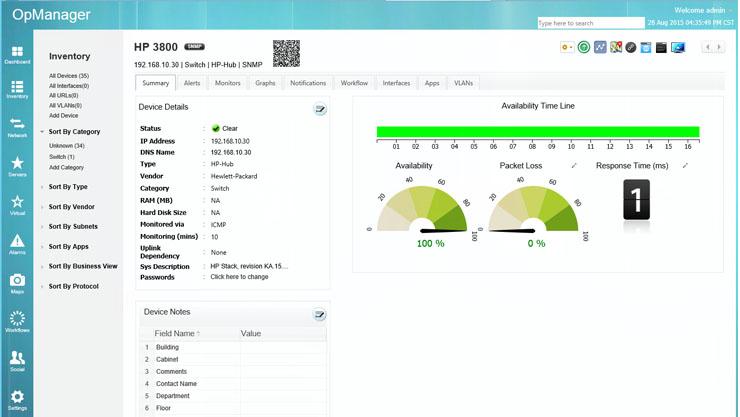The height and width of the screenshot is (417, 740).
Task: Click the search input field
Action: pos(591,23)
